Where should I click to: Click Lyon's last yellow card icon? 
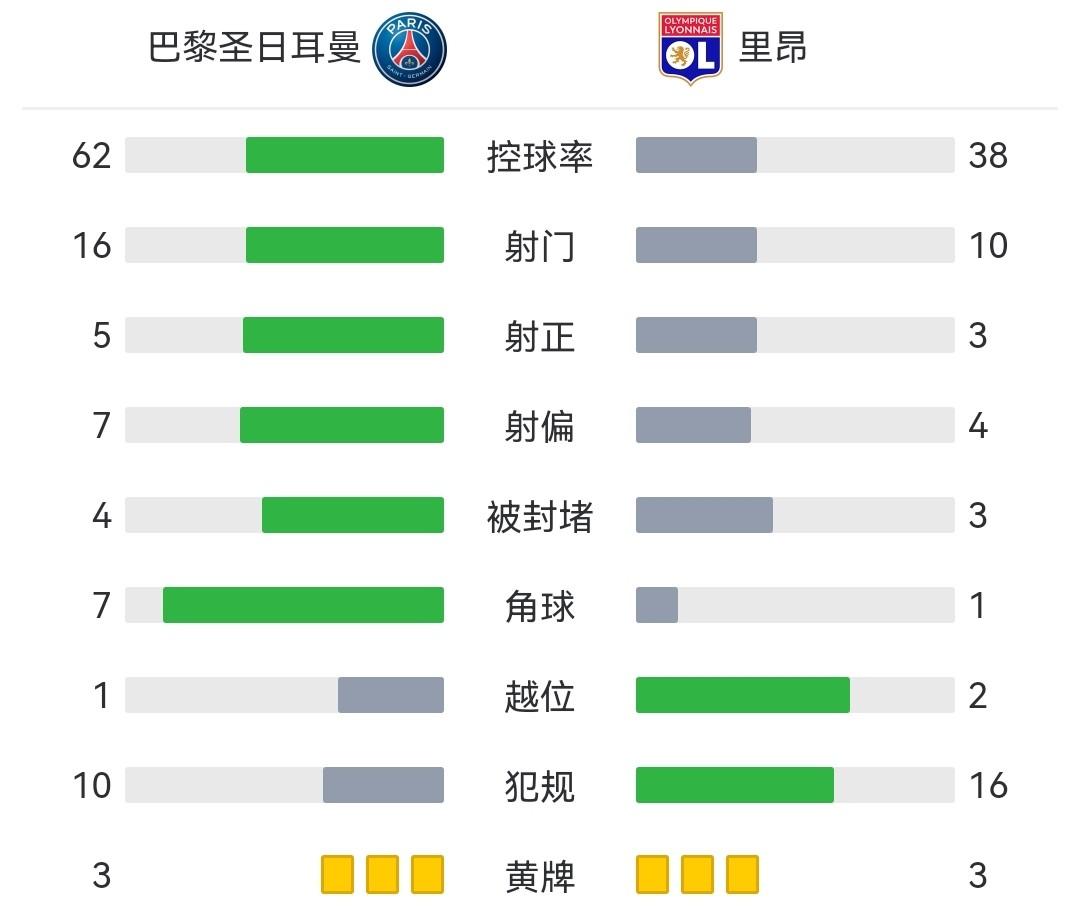(742, 874)
